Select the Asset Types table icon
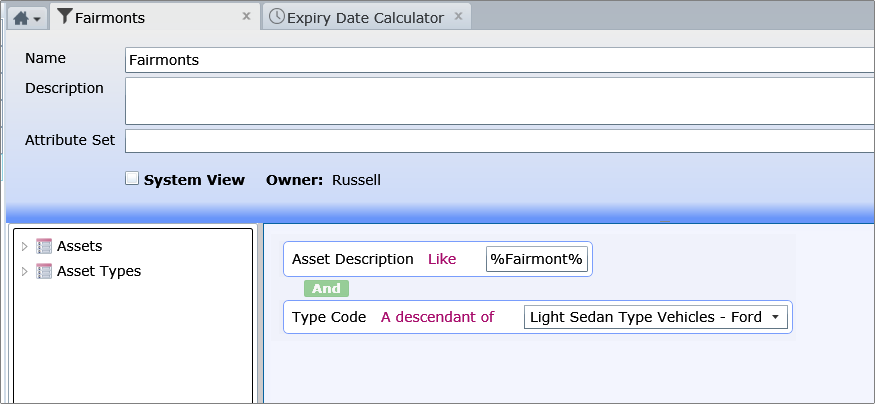This screenshot has height=404, width=875. [44, 271]
